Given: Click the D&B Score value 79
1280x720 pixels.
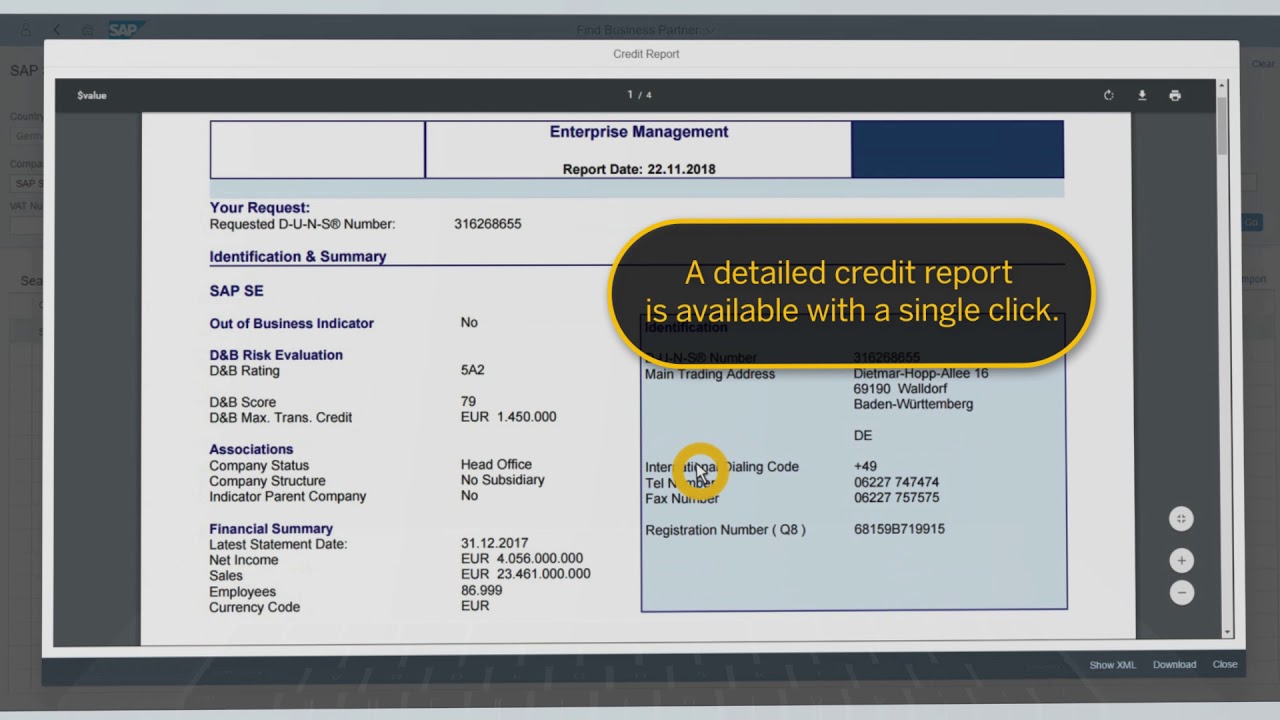Looking at the screenshot, I should click(468, 402).
